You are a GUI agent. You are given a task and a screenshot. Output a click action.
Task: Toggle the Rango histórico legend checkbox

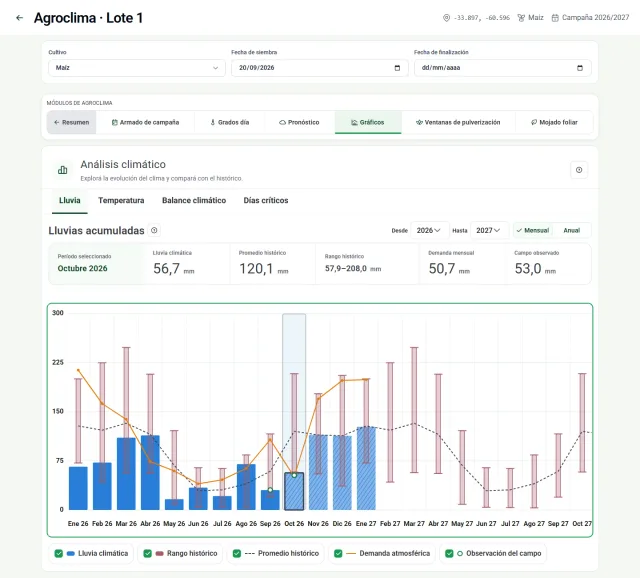pyautogui.click(x=148, y=554)
